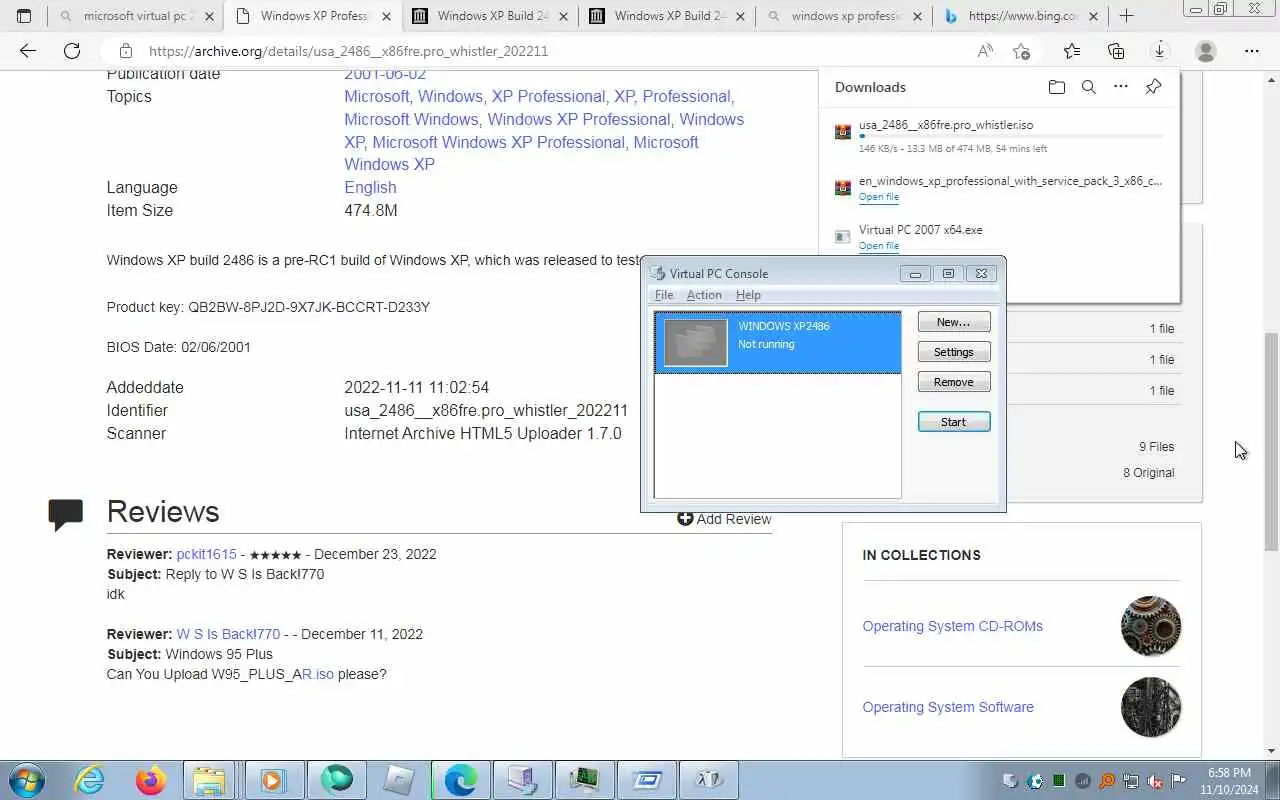Open the Windows Start menu

point(26,780)
